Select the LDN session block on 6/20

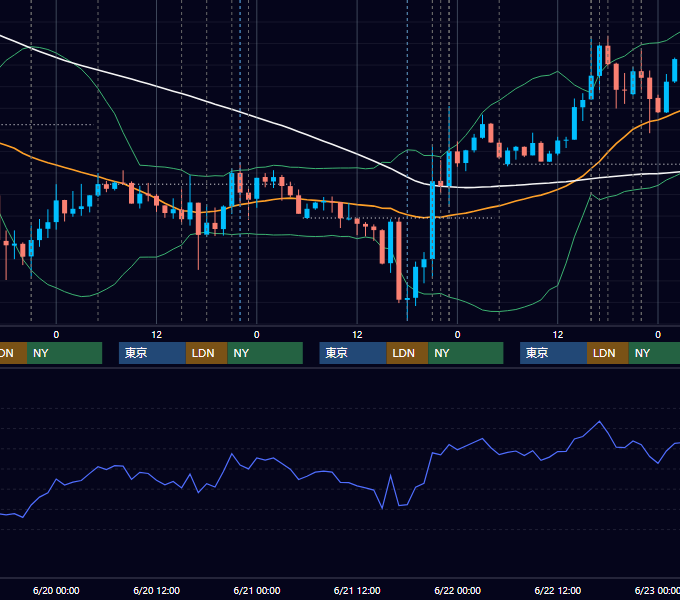coord(206,353)
